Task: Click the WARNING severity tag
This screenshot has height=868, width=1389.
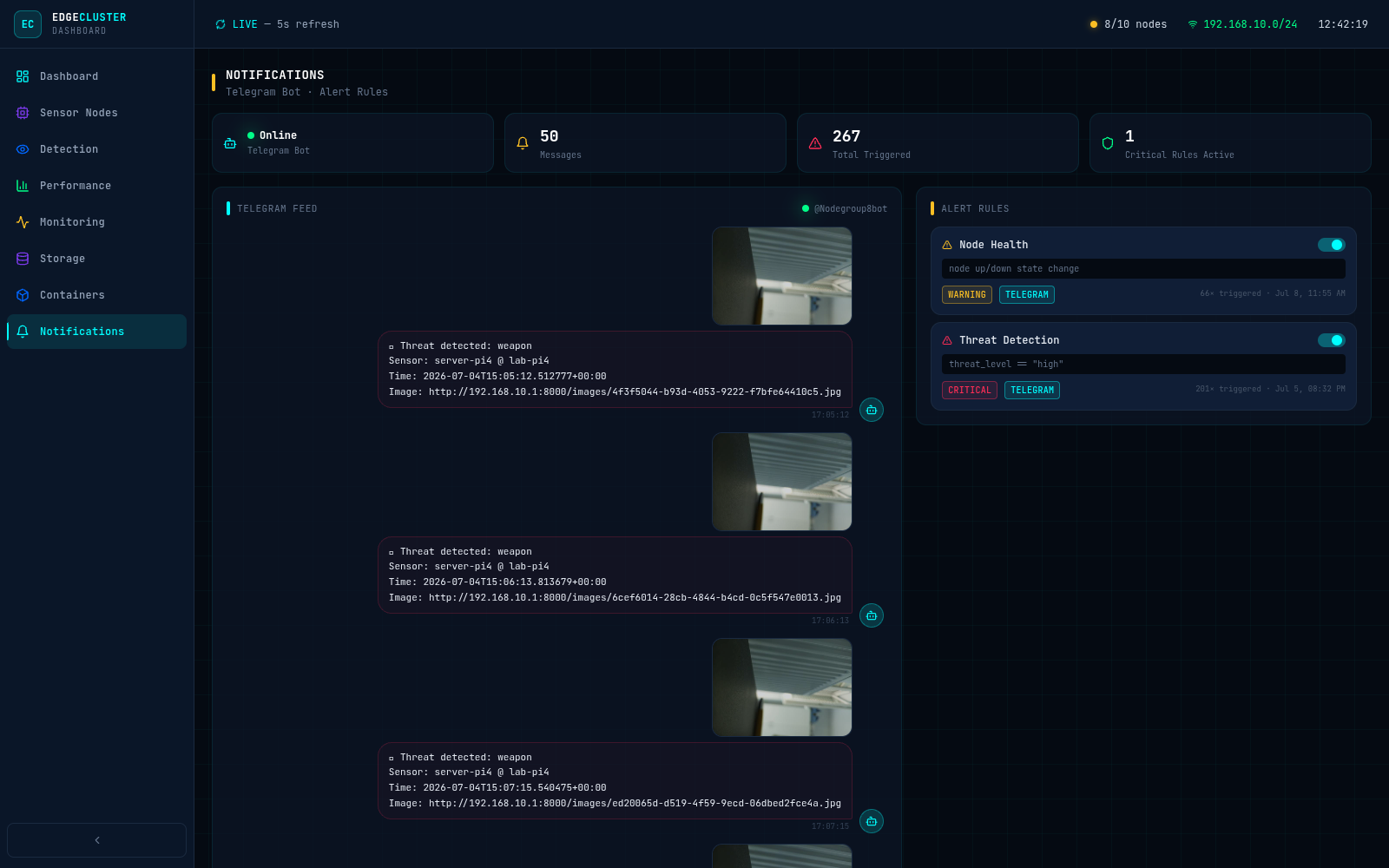Action: click(967, 295)
